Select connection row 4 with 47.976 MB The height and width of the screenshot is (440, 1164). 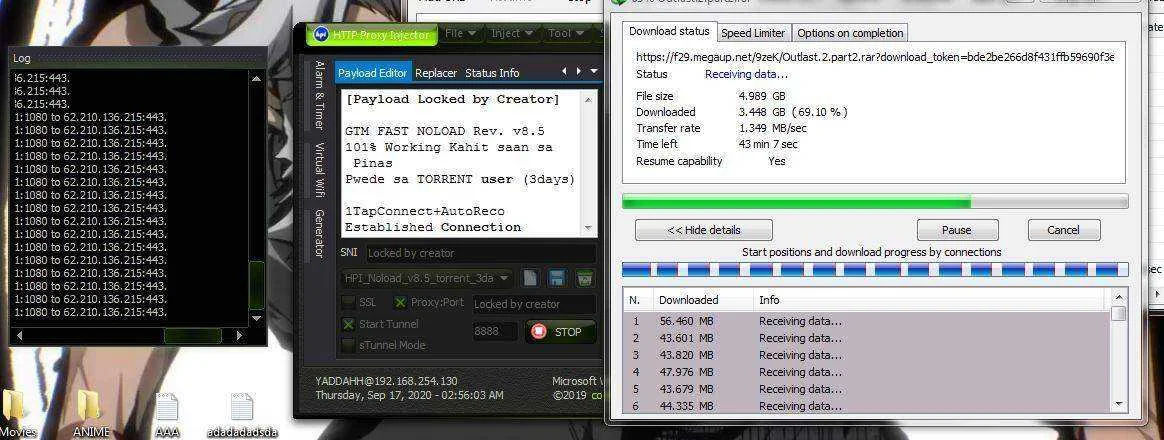867,372
